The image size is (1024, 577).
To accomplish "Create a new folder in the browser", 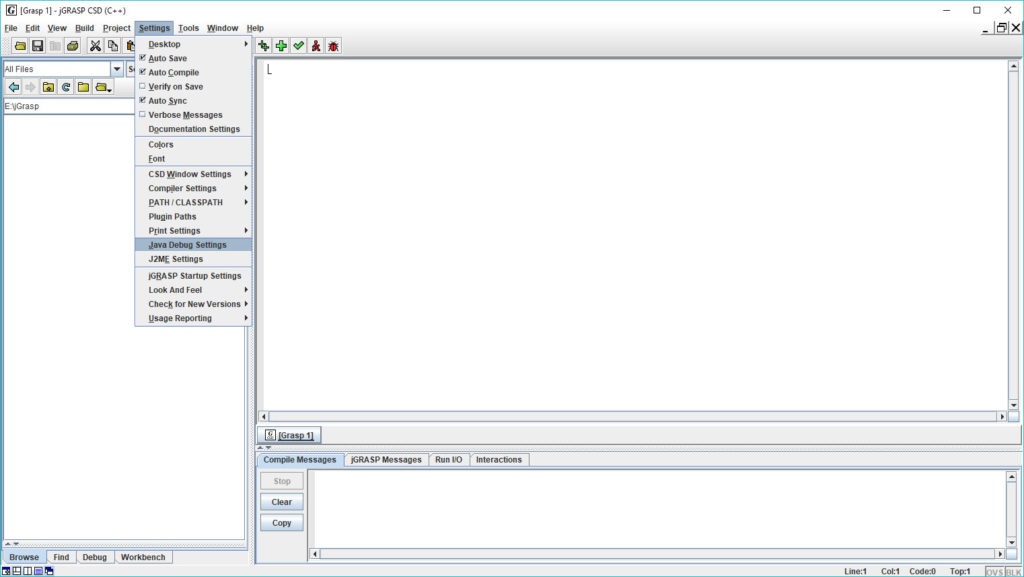I will tap(84, 87).
